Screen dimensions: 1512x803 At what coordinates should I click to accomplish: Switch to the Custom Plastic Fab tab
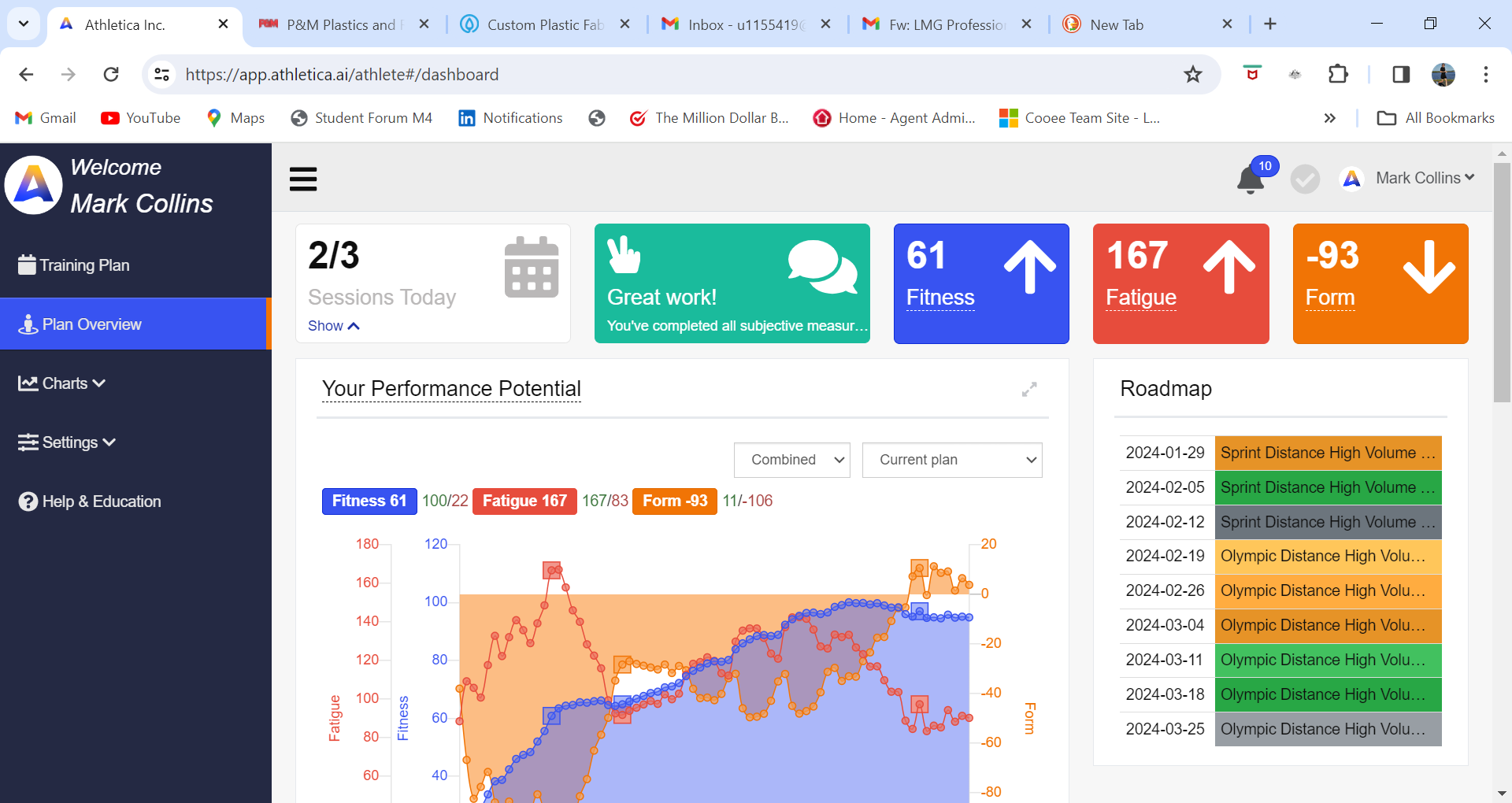(545, 24)
